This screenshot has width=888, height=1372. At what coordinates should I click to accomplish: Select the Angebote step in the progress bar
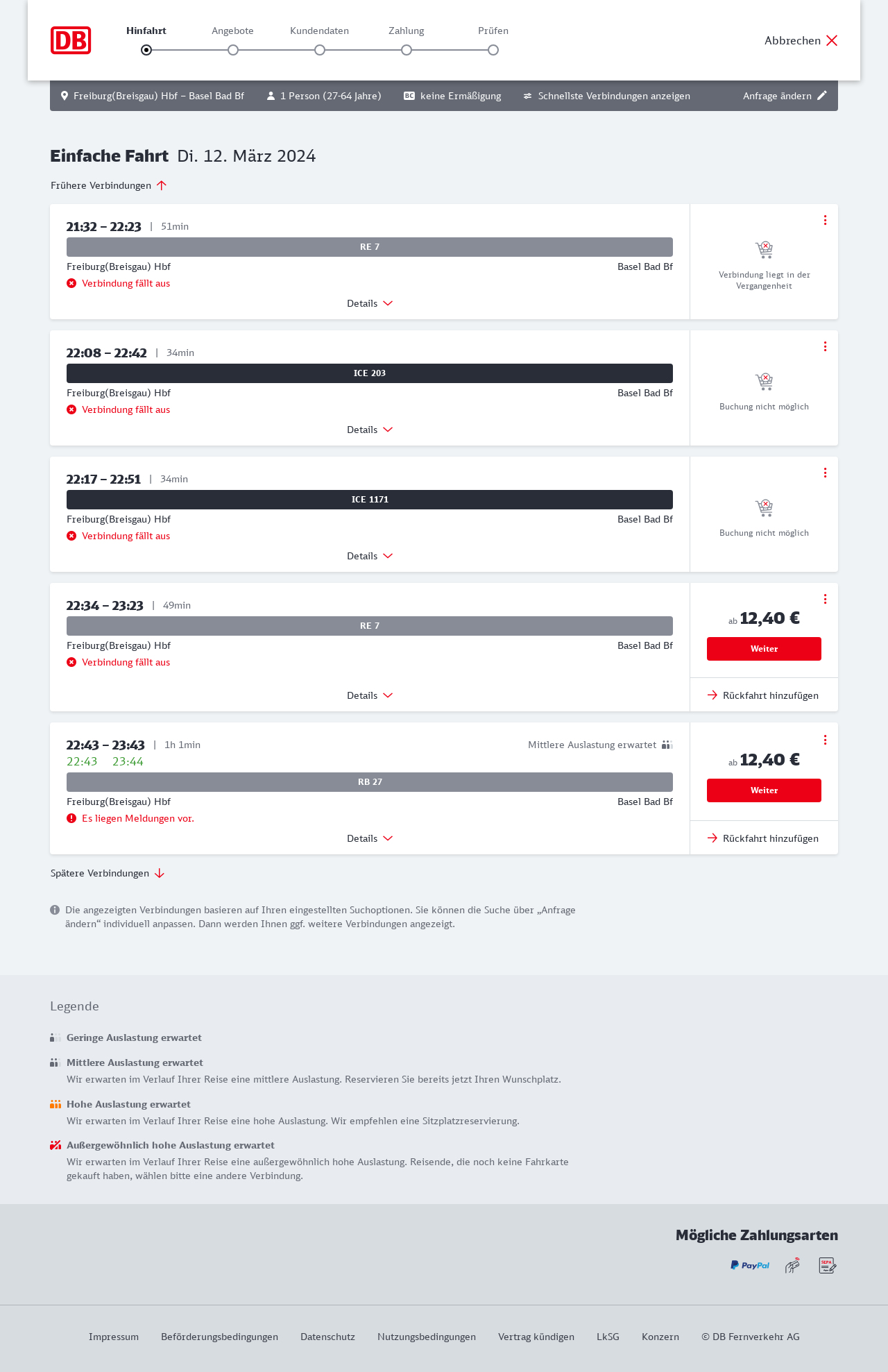pos(233,50)
